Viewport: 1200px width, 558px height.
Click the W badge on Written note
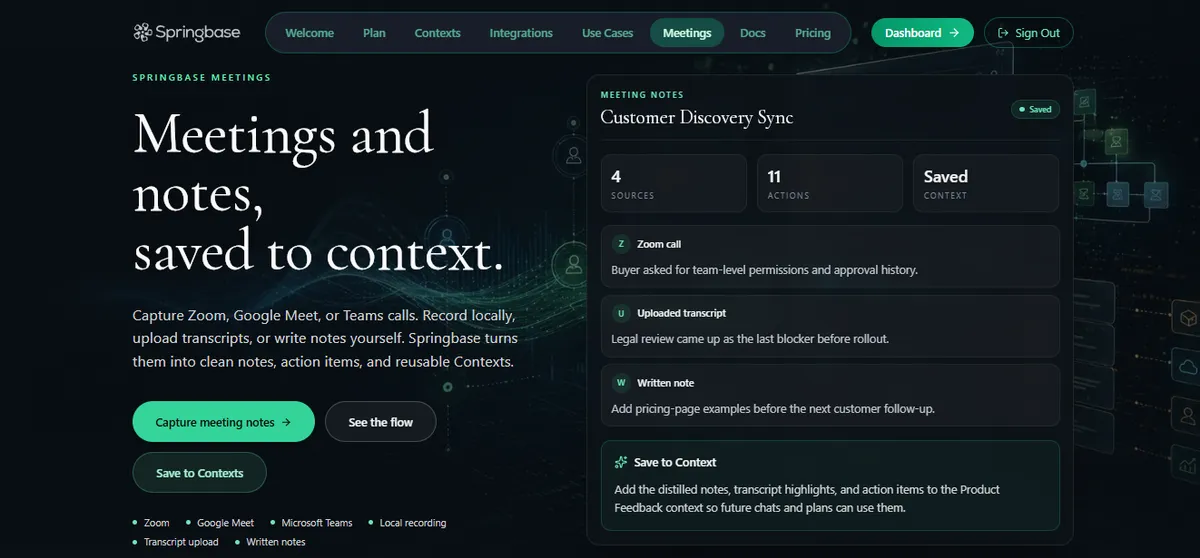tap(621, 383)
